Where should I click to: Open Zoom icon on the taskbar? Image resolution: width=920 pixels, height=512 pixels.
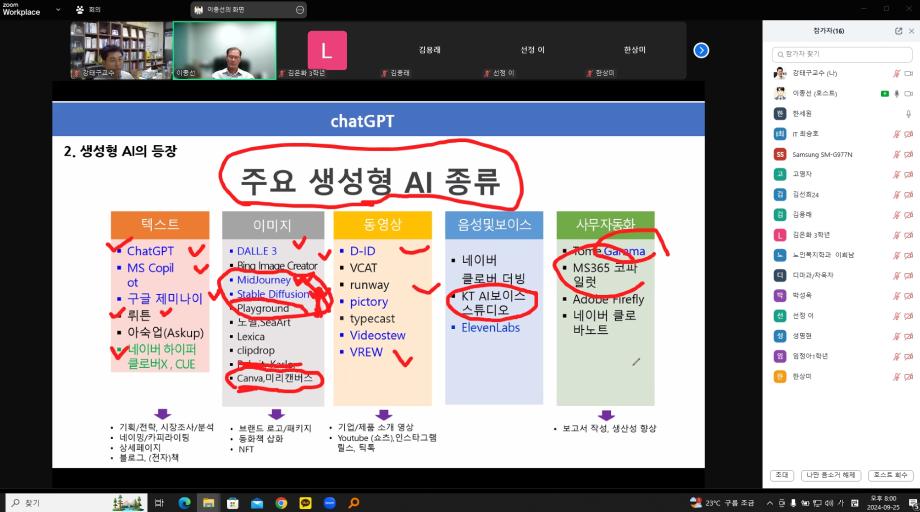point(330,503)
